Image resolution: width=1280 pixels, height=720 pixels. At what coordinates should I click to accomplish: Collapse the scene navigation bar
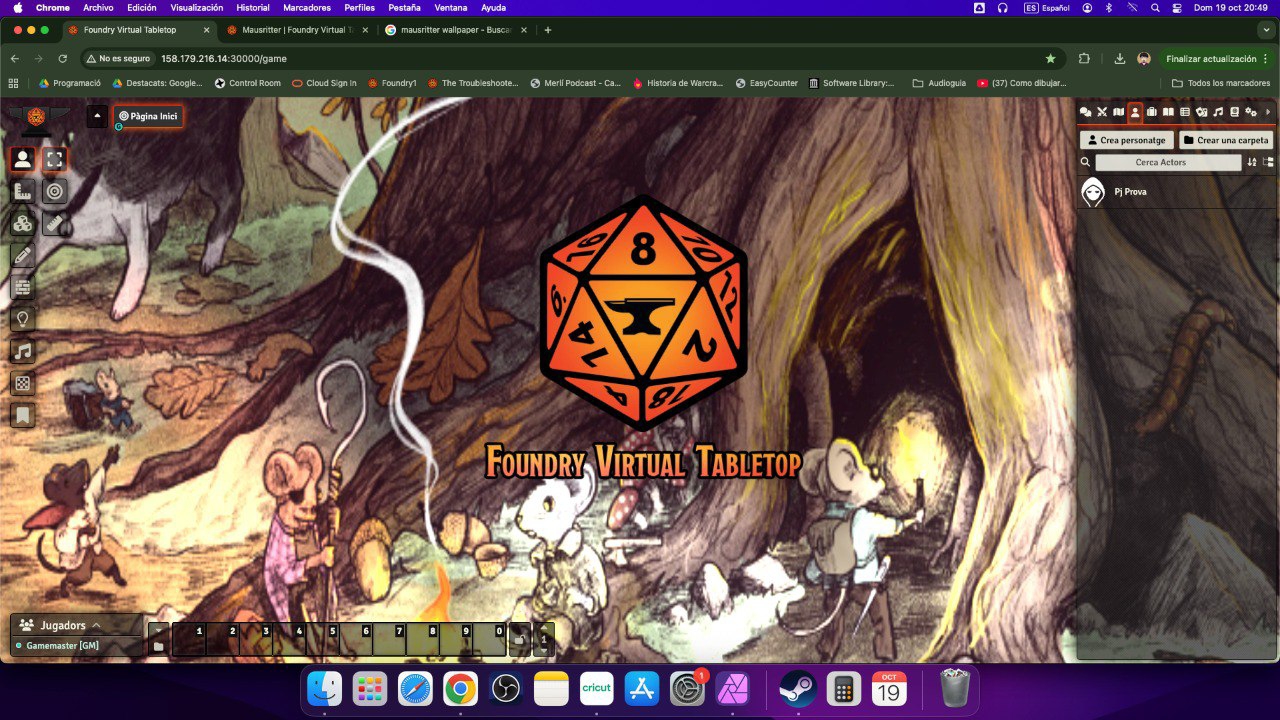tap(96, 116)
